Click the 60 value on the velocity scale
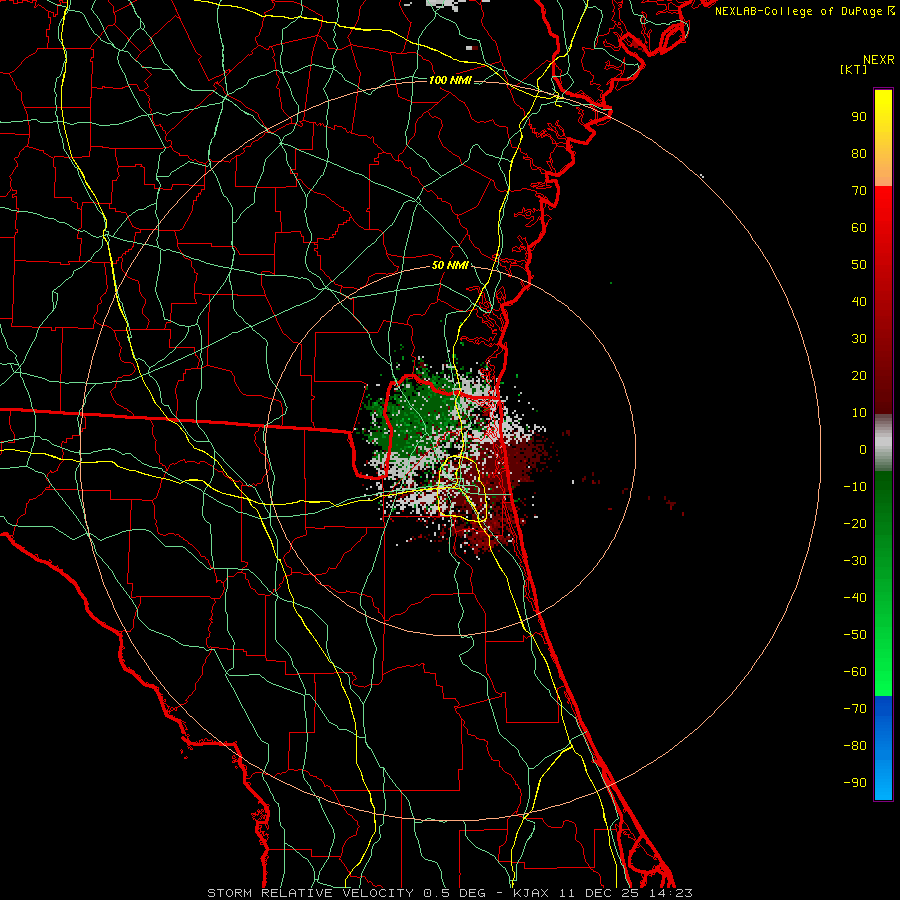 click(x=859, y=228)
